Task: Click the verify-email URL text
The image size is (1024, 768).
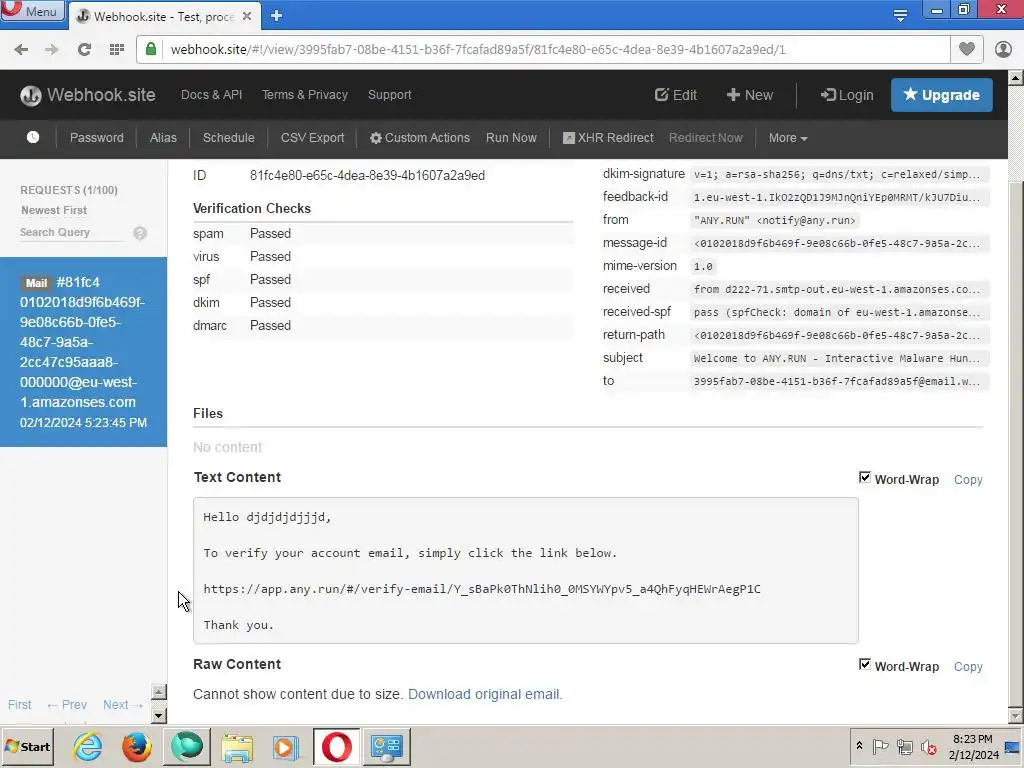Action: tap(482, 589)
